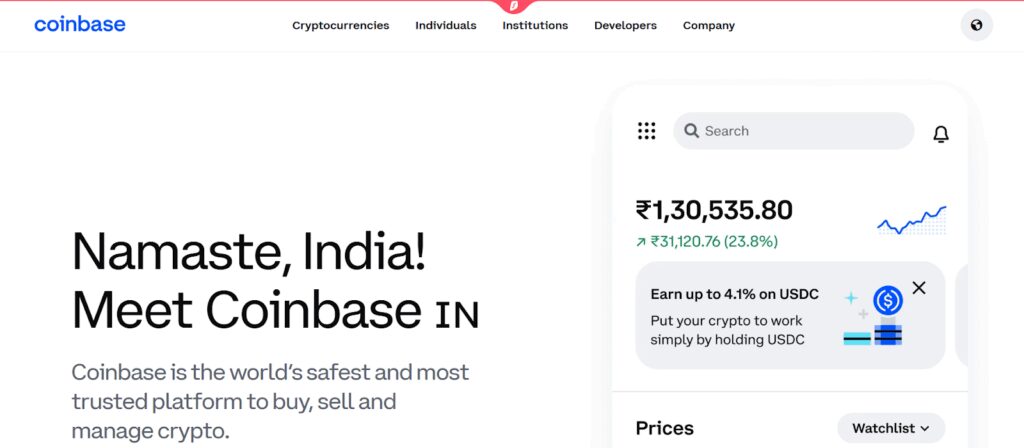This screenshot has height=448, width=1024.
Task: Click the red badge icon at top edge
Action: tap(514, 6)
